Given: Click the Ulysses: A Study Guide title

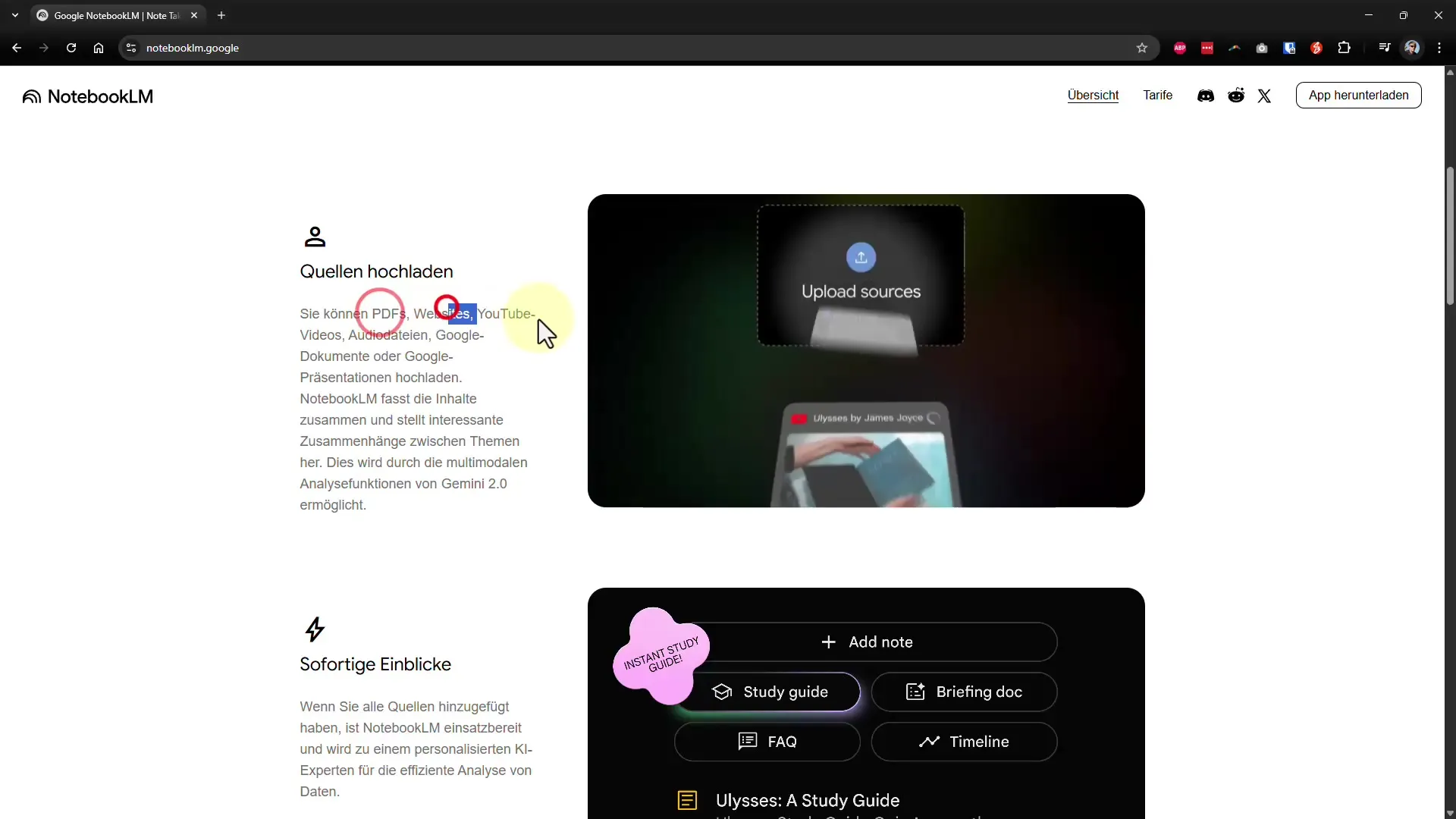Looking at the screenshot, I should point(808,800).
